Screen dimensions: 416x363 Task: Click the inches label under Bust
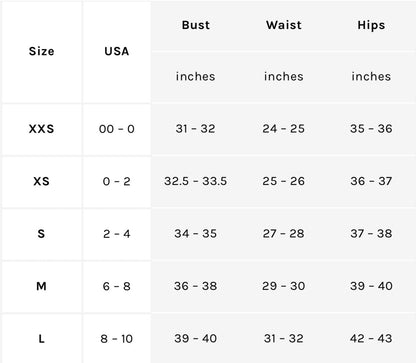(x=195, y=76)
